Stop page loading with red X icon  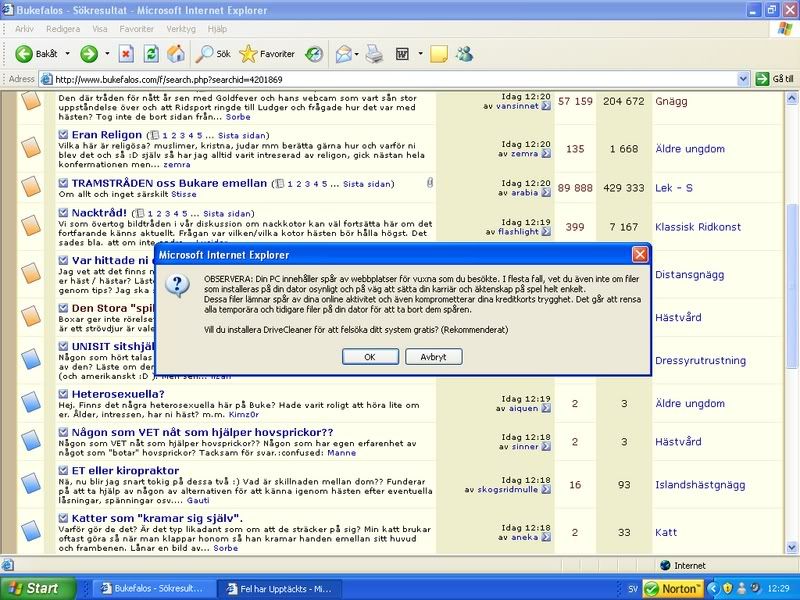coord(126,54)
